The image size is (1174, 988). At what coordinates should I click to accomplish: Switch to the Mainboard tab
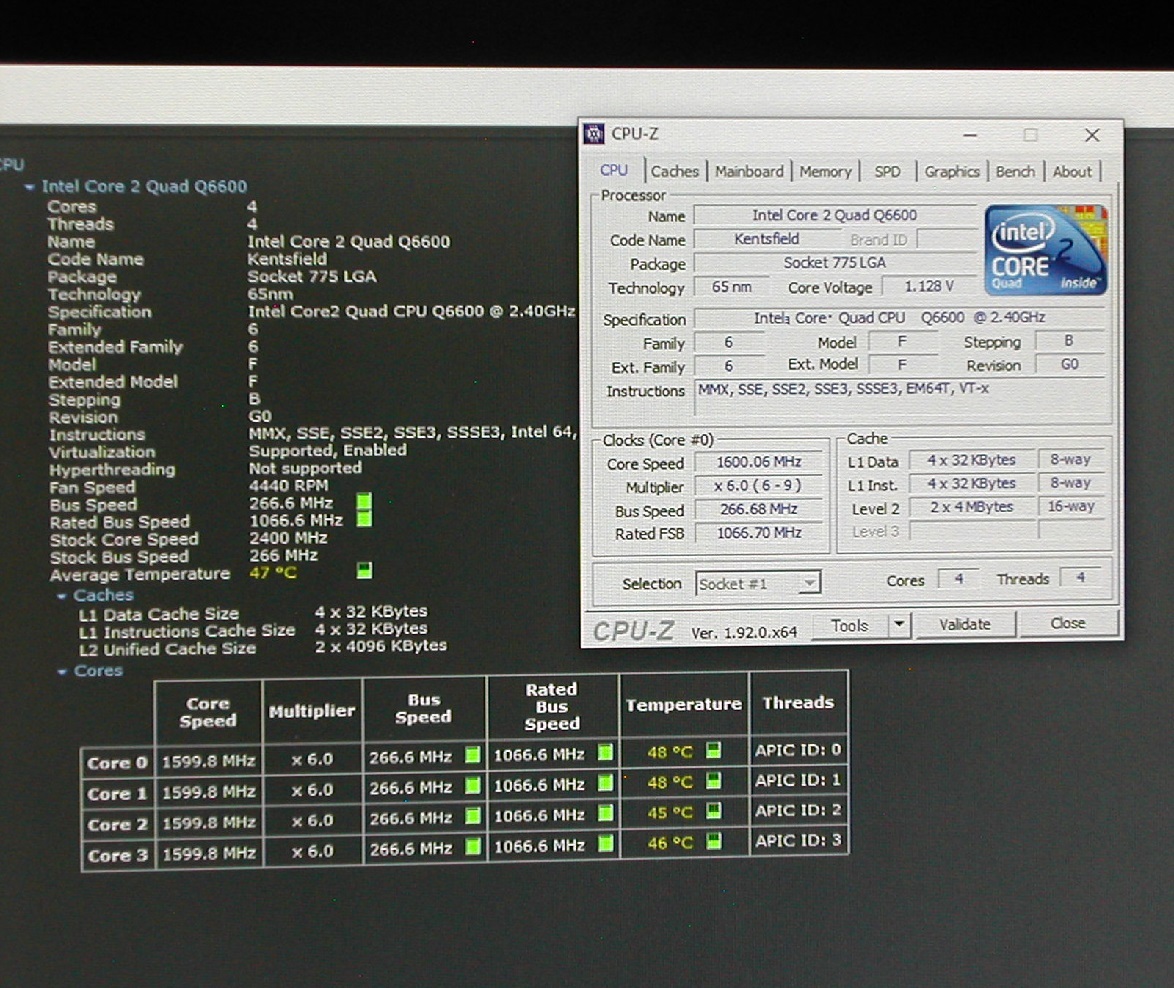pos(748,171)
